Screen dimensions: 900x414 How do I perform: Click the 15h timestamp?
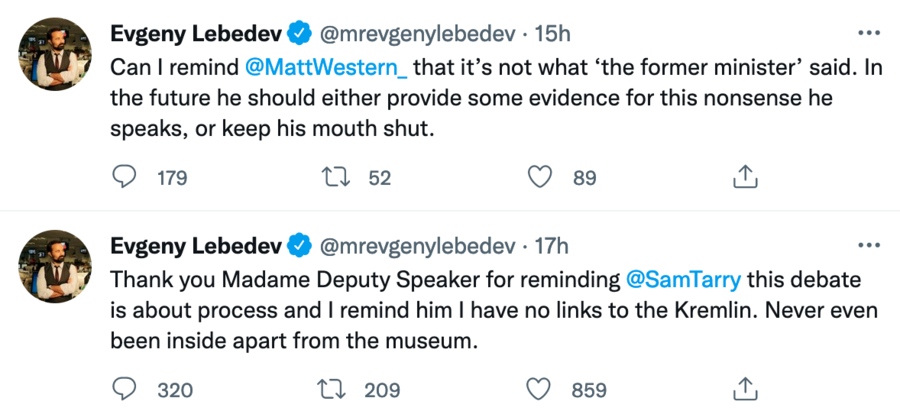pos(552,34)
